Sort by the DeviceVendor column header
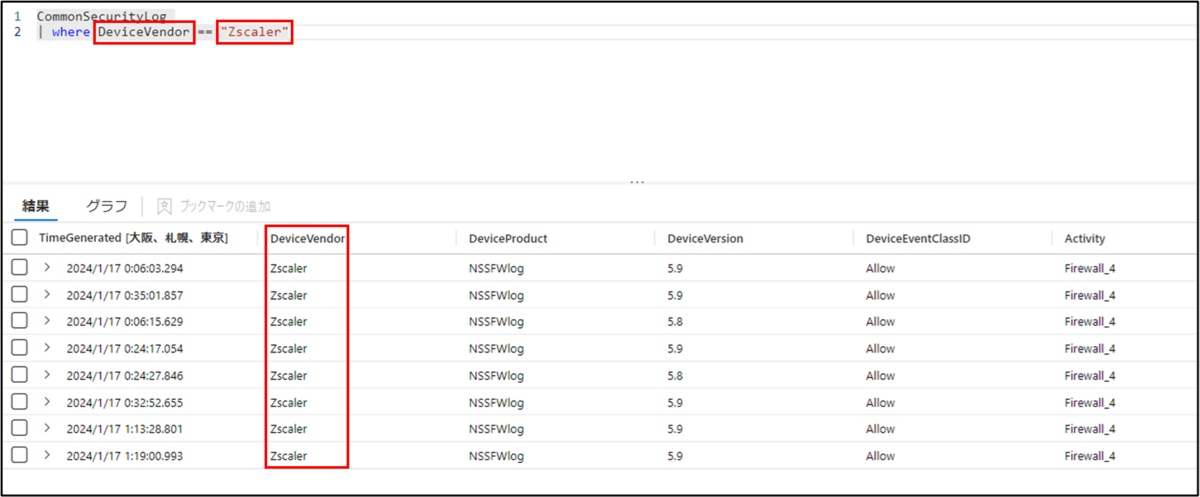The height and width of the screenshot is (497, 1200). click(308, 238)
